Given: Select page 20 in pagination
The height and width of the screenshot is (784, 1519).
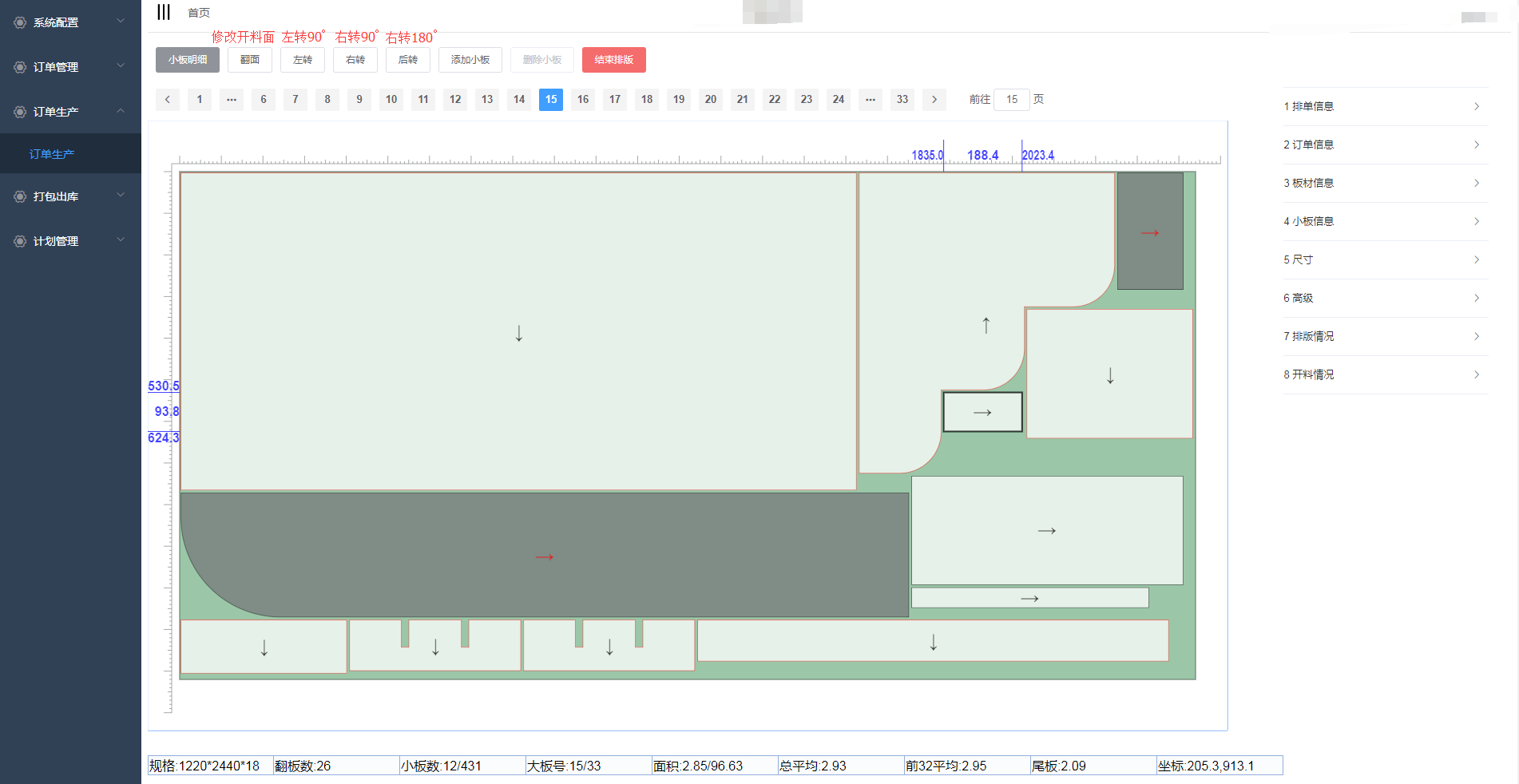Looking at the screenshot, I should tap(710, 99).
